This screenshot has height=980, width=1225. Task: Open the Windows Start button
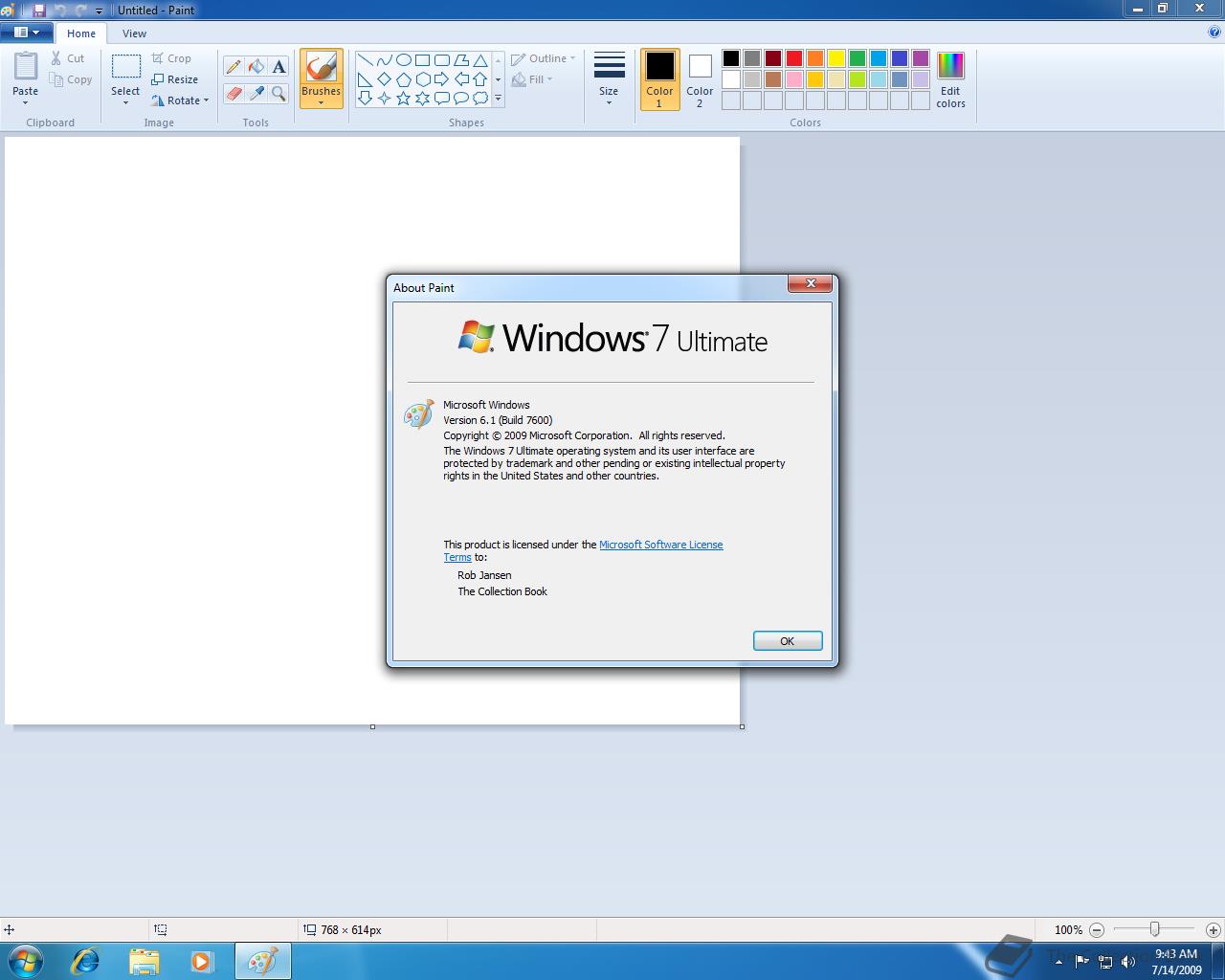click(x=26, y=961)
